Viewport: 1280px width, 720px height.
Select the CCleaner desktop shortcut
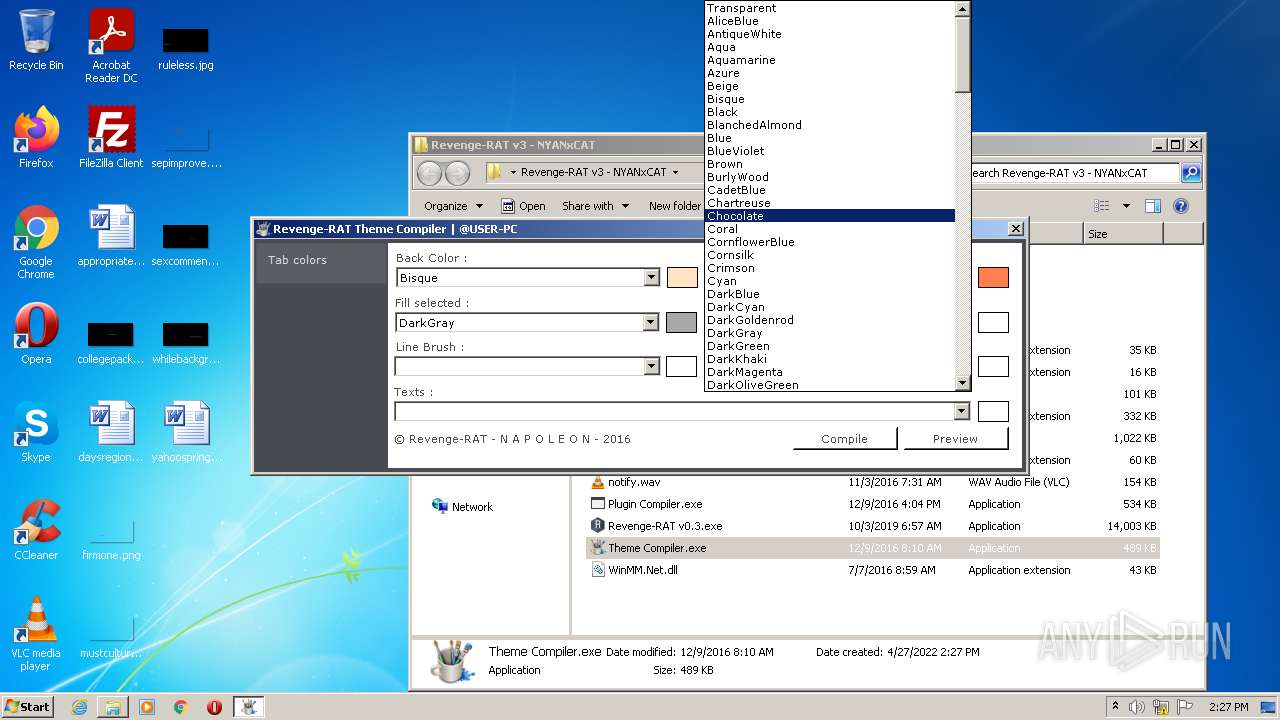[36, 530]
